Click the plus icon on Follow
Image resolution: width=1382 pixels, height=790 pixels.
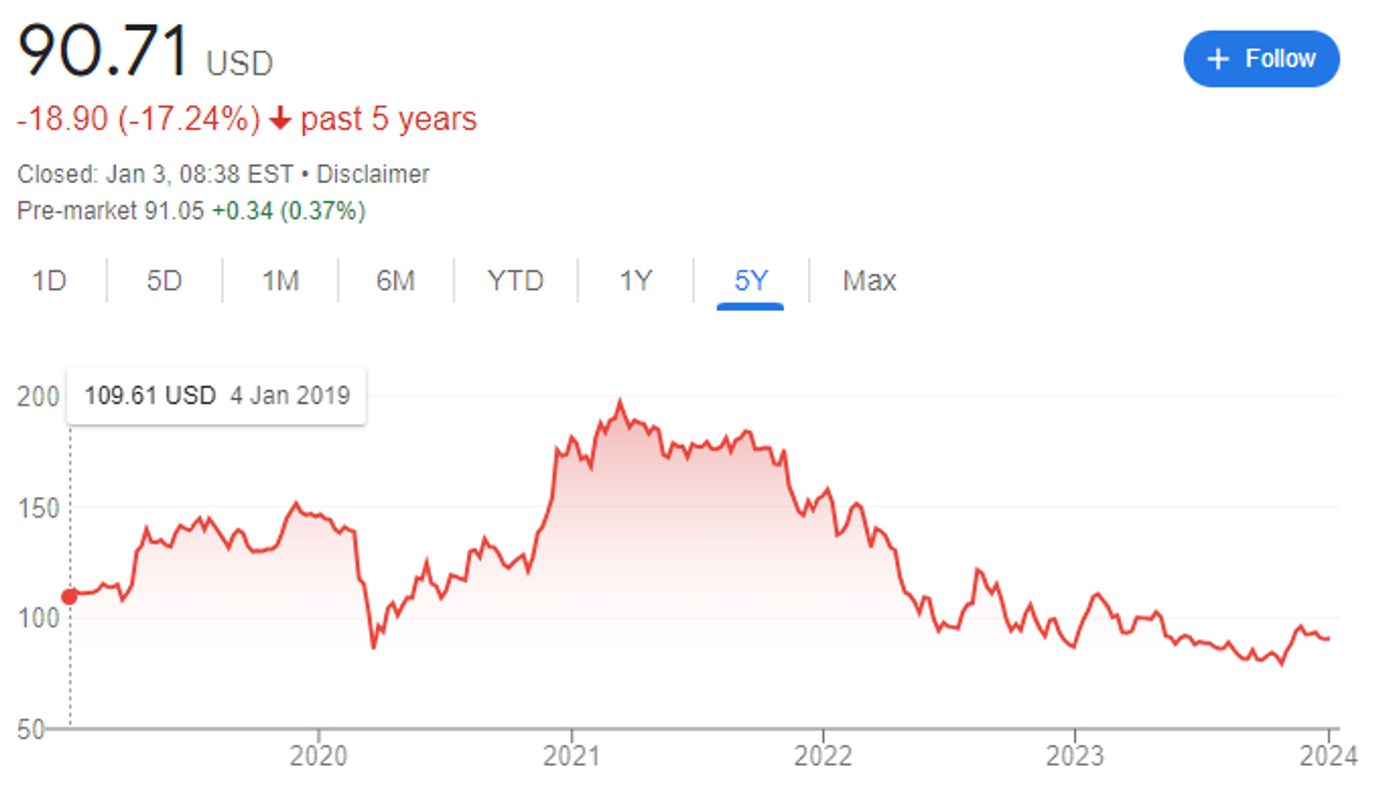coord(1217,59)
